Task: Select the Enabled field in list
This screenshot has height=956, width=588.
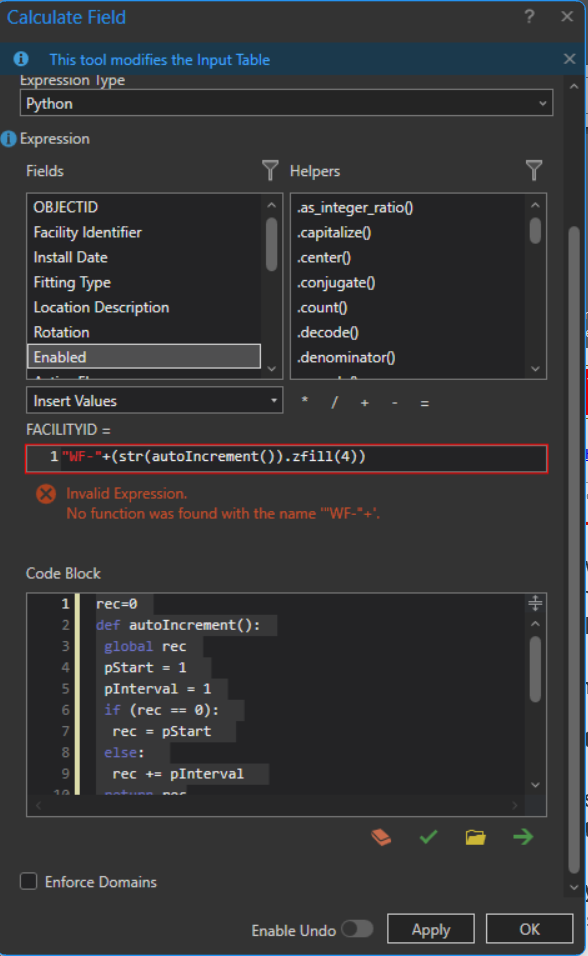Action: click(144, 357)
